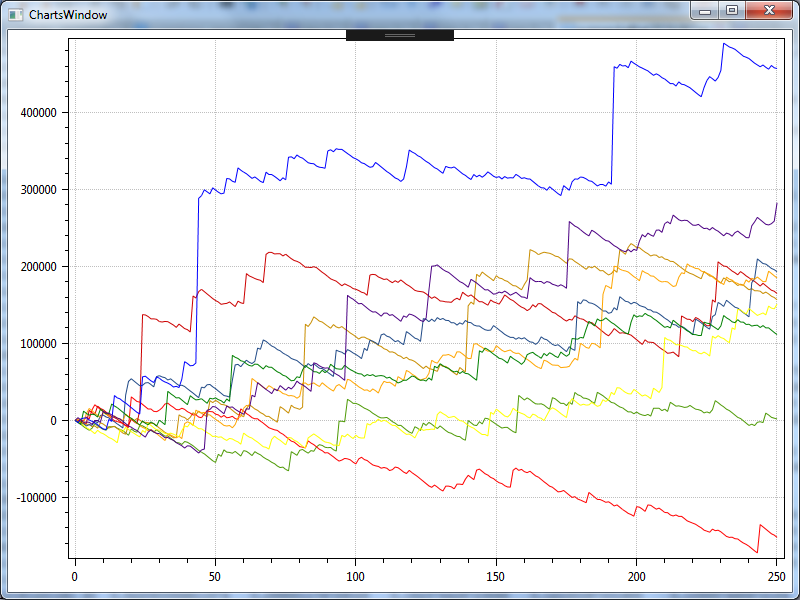Click the -100000 y-axis label
Screen dimensions: 800x600
(37, 498)
